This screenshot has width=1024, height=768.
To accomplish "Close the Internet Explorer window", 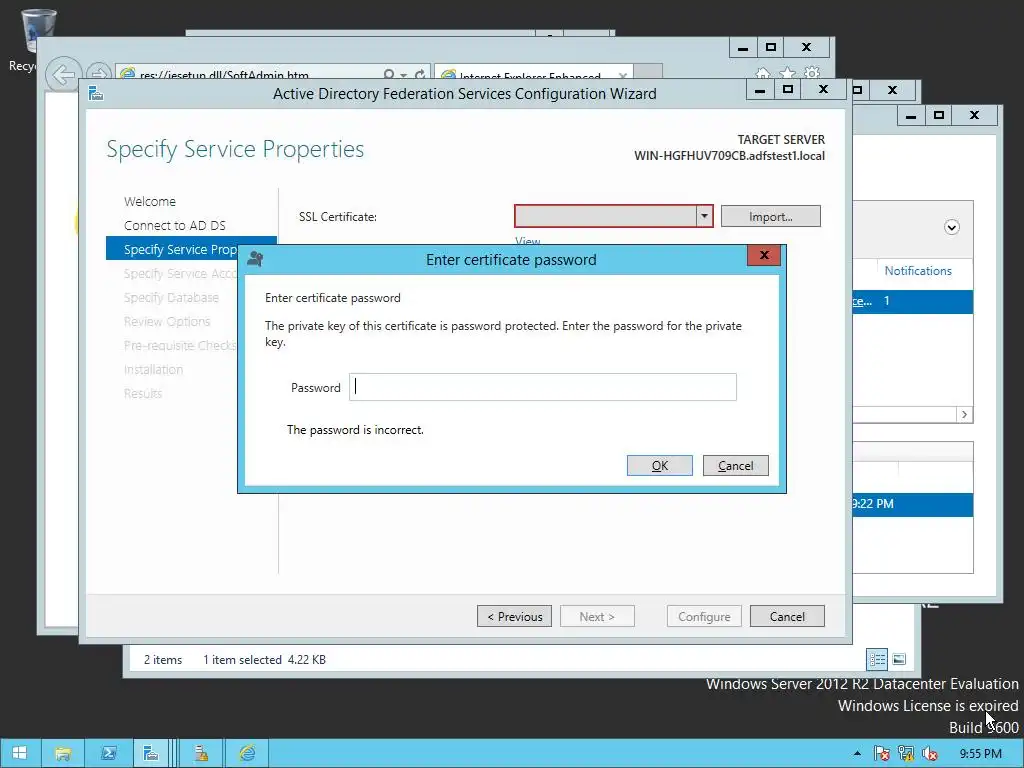I will 807,48.
